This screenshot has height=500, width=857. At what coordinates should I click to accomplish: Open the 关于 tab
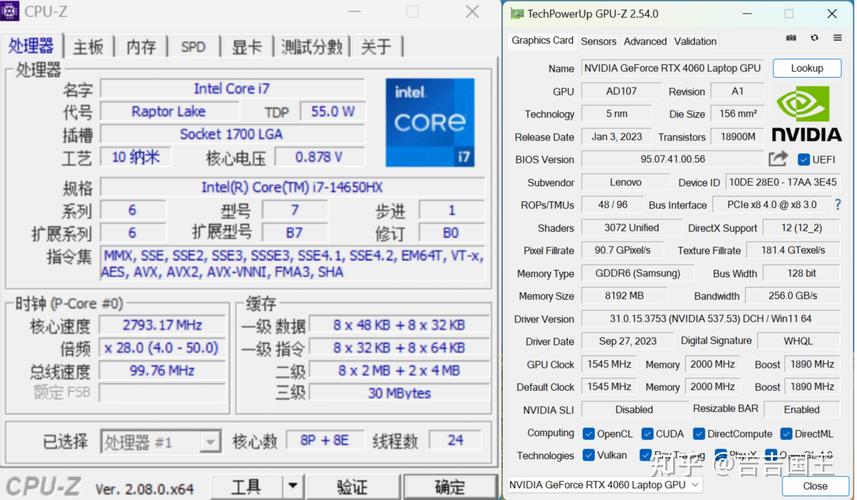[376, 47]
